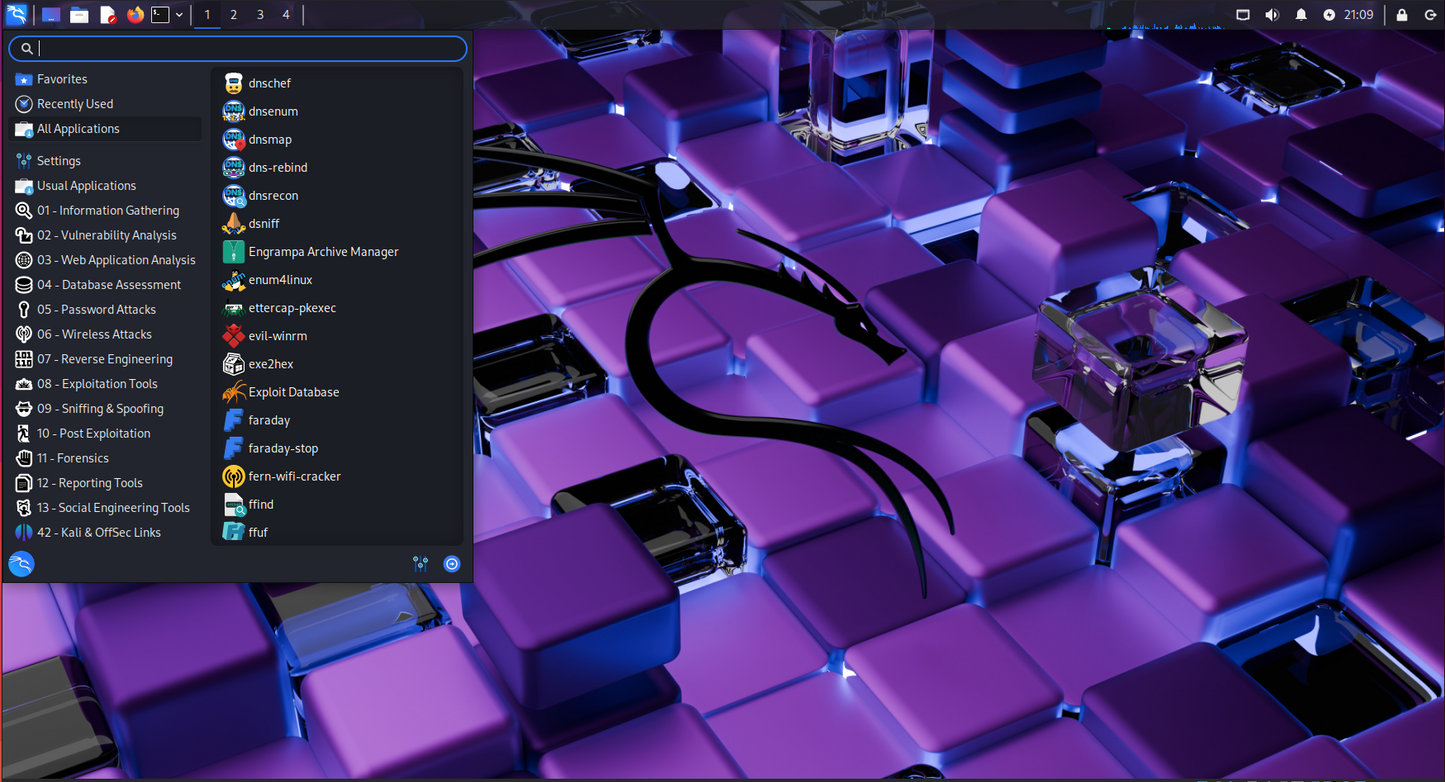Open the notifications bell icon
1445x782 pixels.
coord(1301,15)
